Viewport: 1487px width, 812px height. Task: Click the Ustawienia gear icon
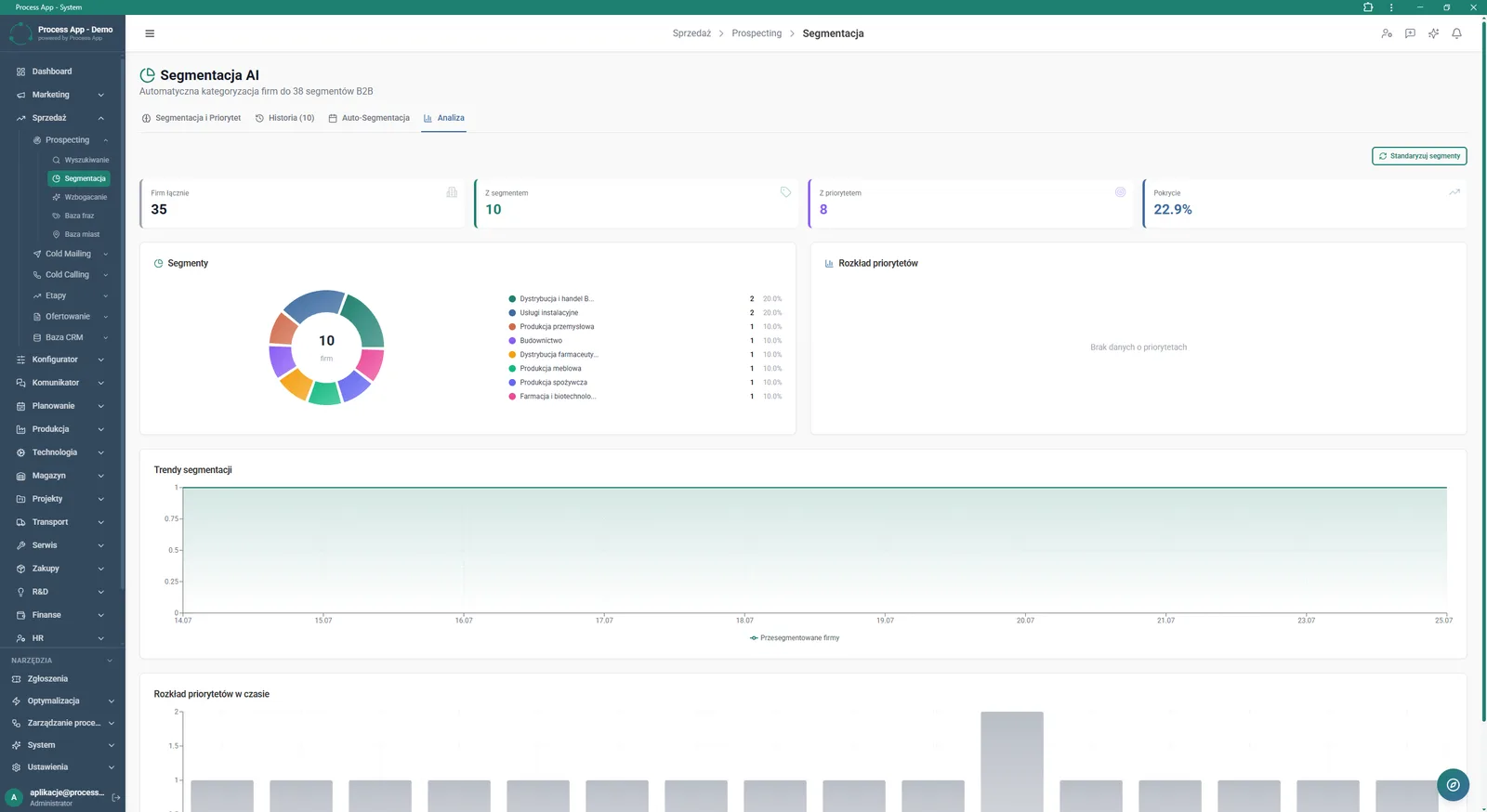(x=16, y=767)
